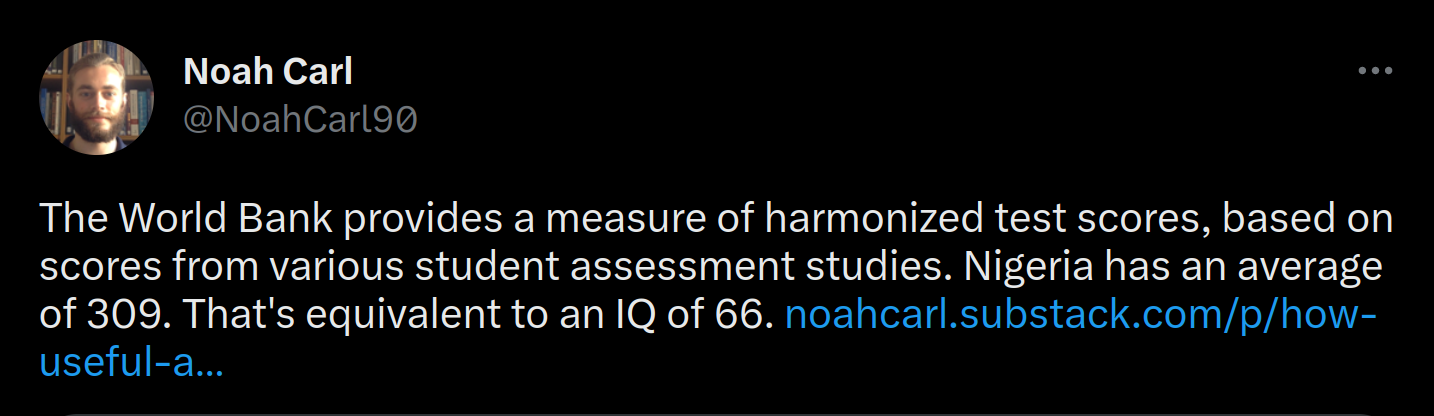Click the truncated "useful-a…" link end
1434x416 pixels.
[131, 363]
